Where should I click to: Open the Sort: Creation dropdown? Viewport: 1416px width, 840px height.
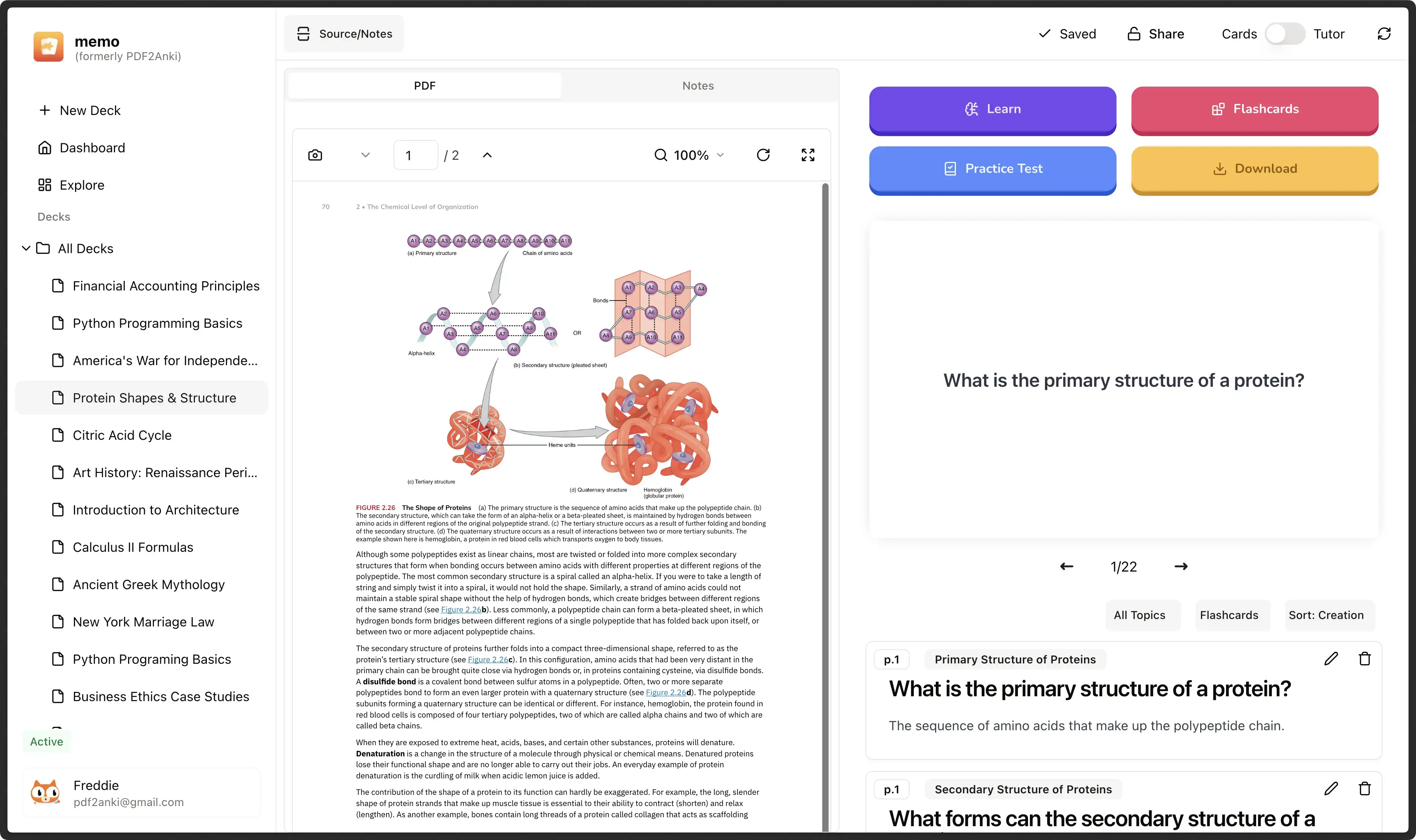[1329, 615]
